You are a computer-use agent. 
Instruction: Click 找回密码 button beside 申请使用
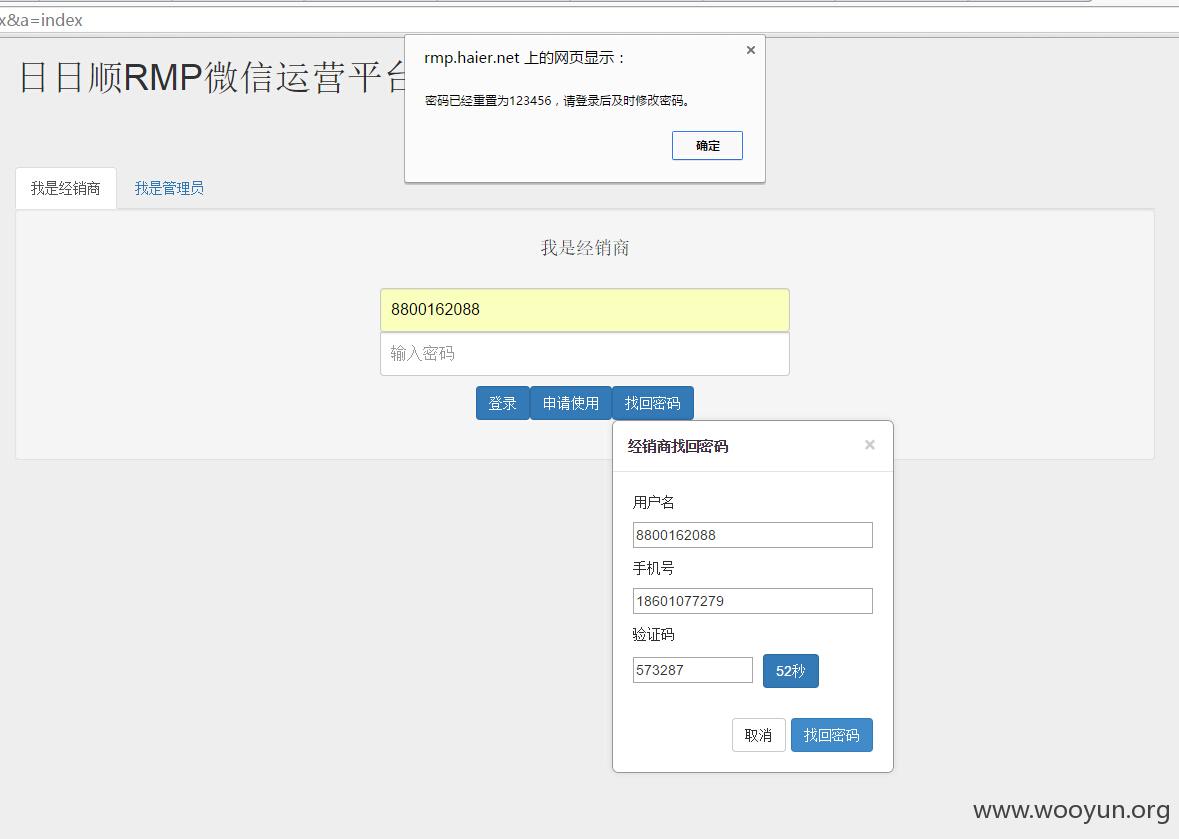click(x=653, y=403)
